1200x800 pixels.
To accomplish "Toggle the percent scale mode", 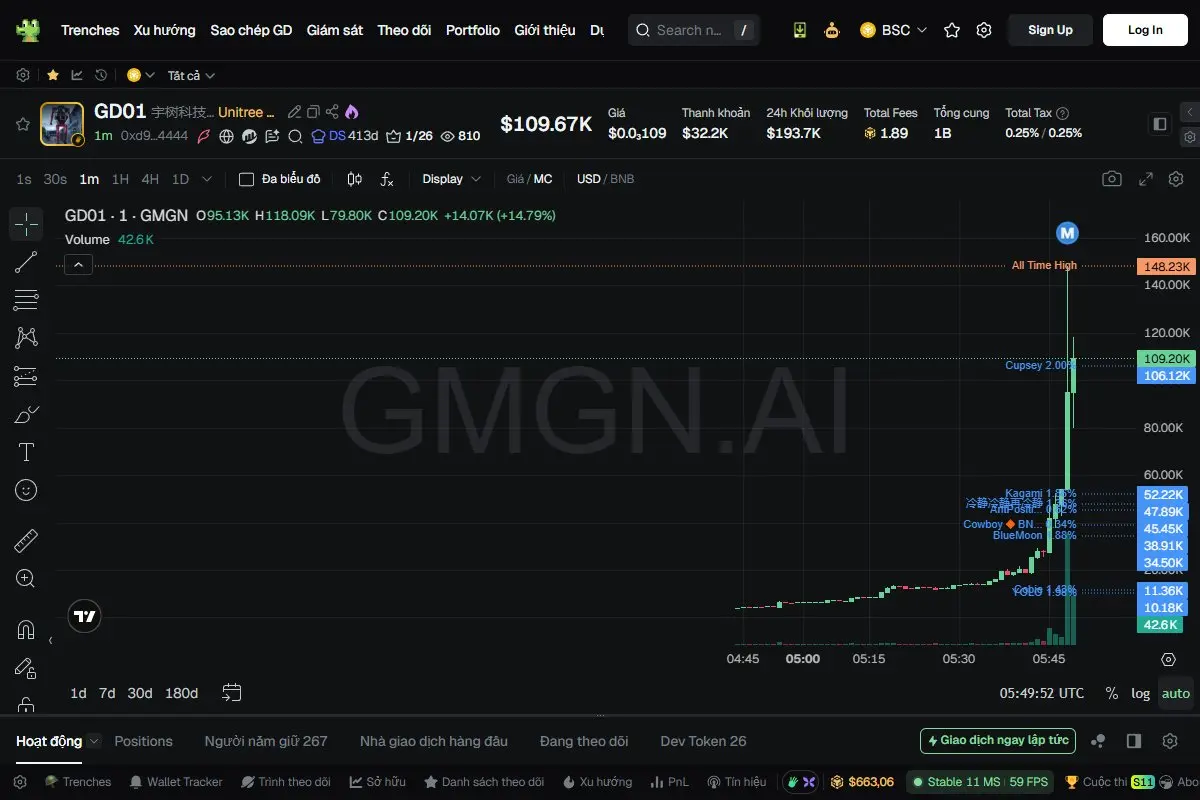I will [x=1111, y=693].
